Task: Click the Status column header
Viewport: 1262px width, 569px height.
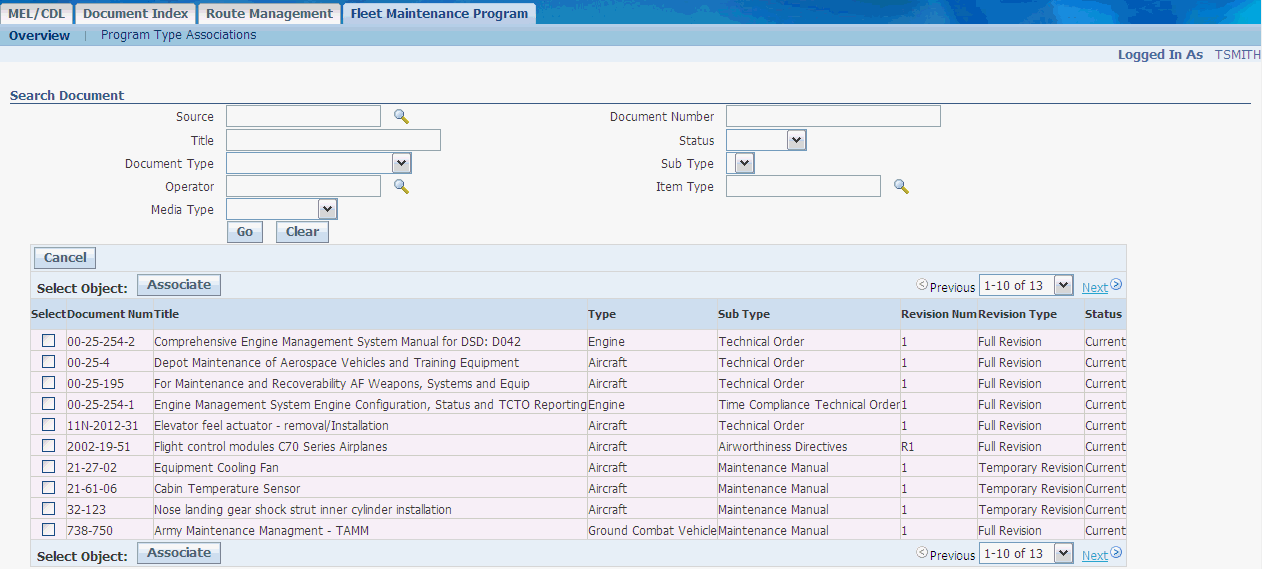Action: coord(1103,314)
